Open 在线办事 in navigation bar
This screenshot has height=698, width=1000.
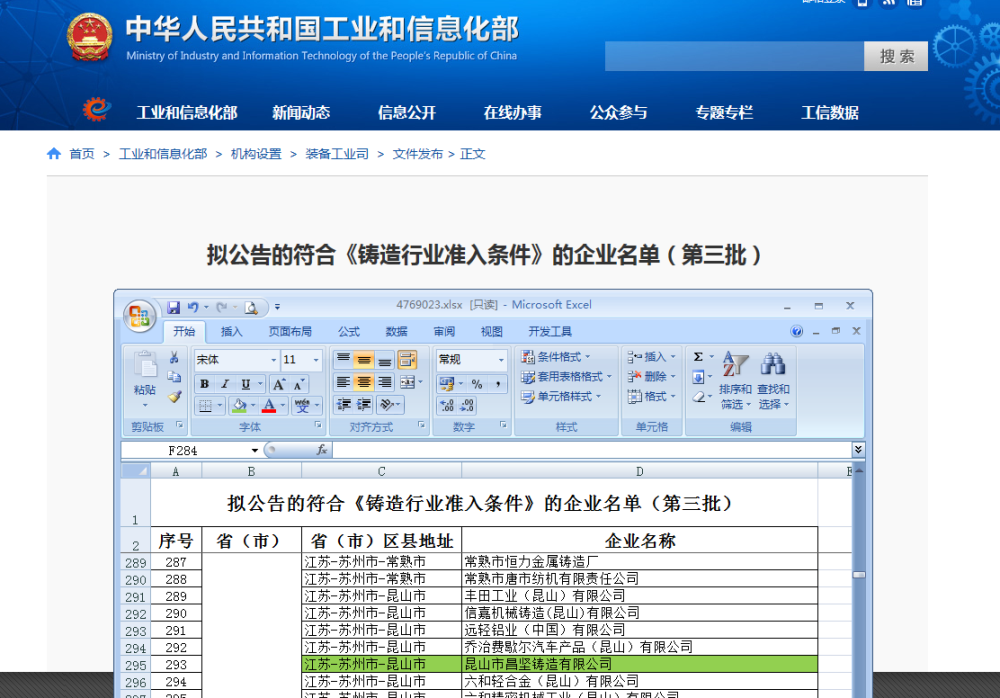[513, 113]
